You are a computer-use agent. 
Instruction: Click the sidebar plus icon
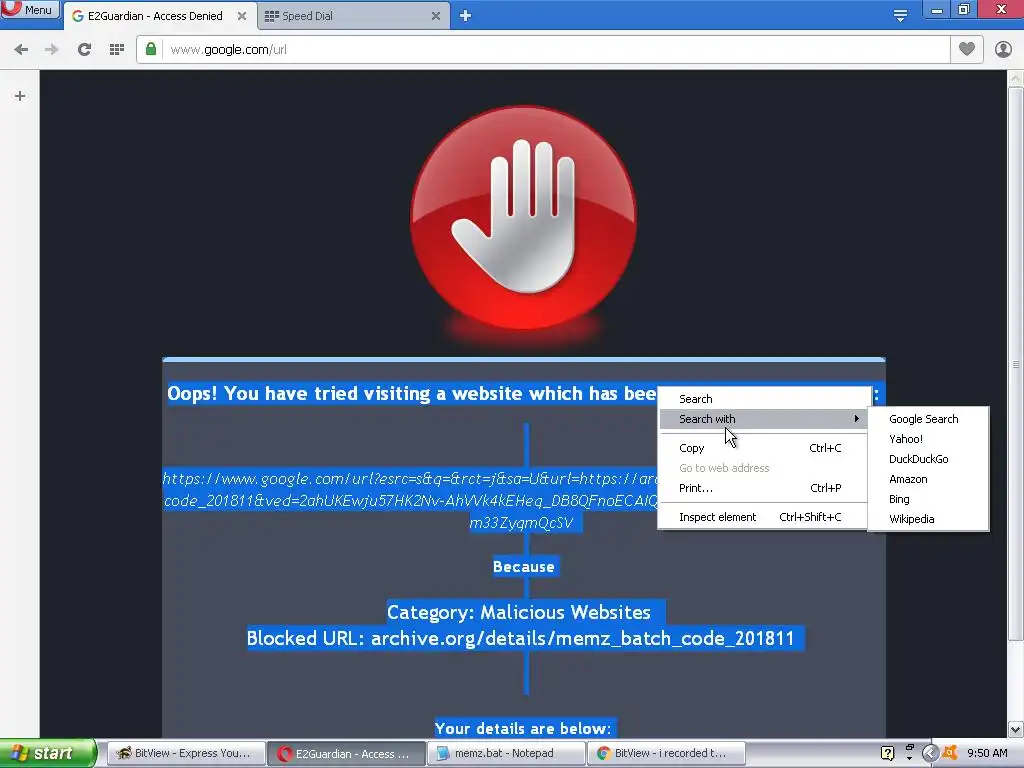(x=20, y=97)
